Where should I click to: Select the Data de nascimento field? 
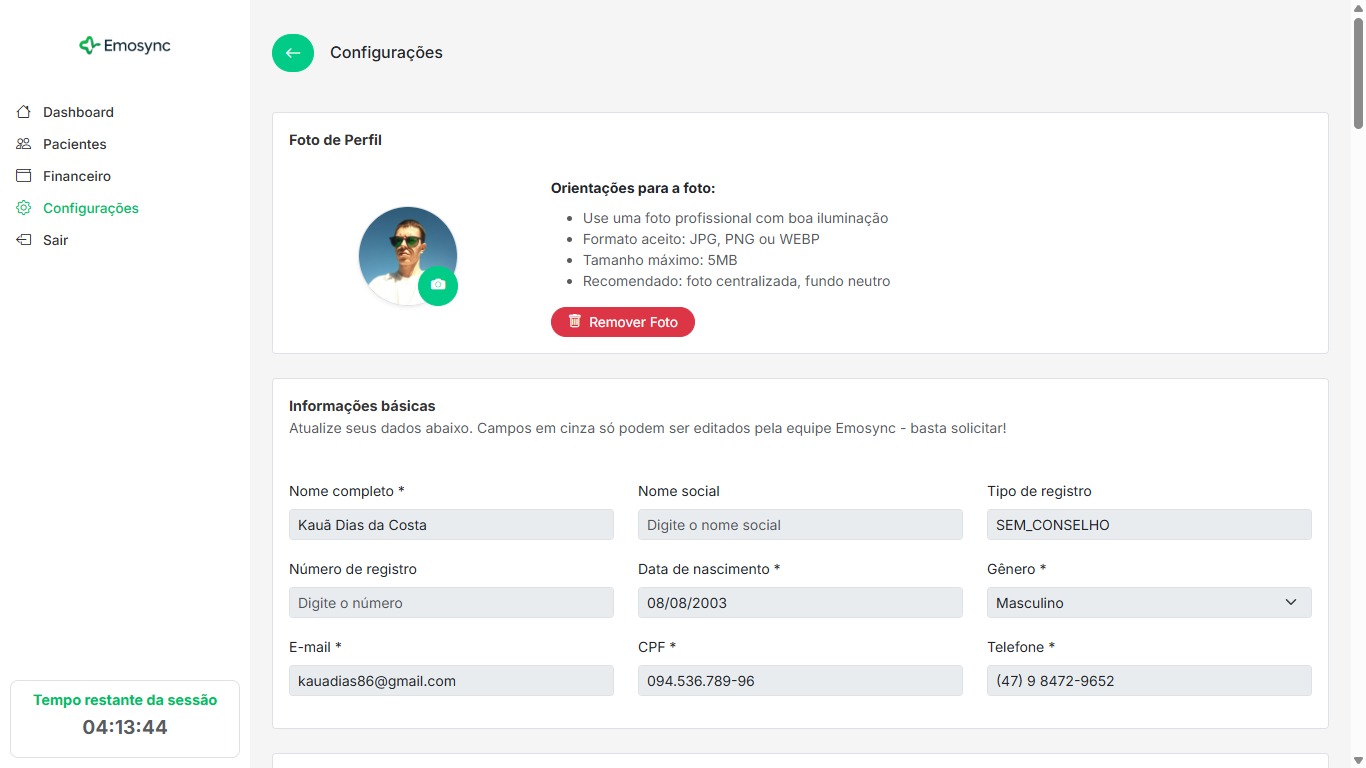pos(800,603)
